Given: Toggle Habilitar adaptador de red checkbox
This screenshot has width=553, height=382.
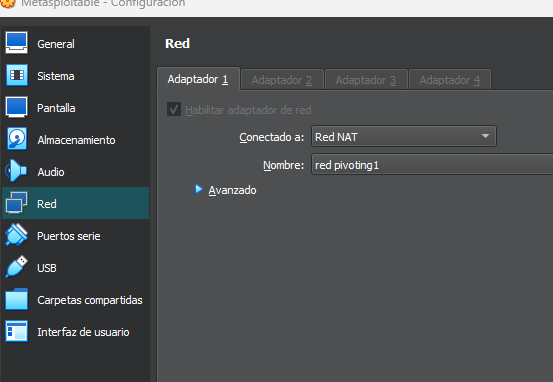Looking at the screenshot, I should pos(174,109).
